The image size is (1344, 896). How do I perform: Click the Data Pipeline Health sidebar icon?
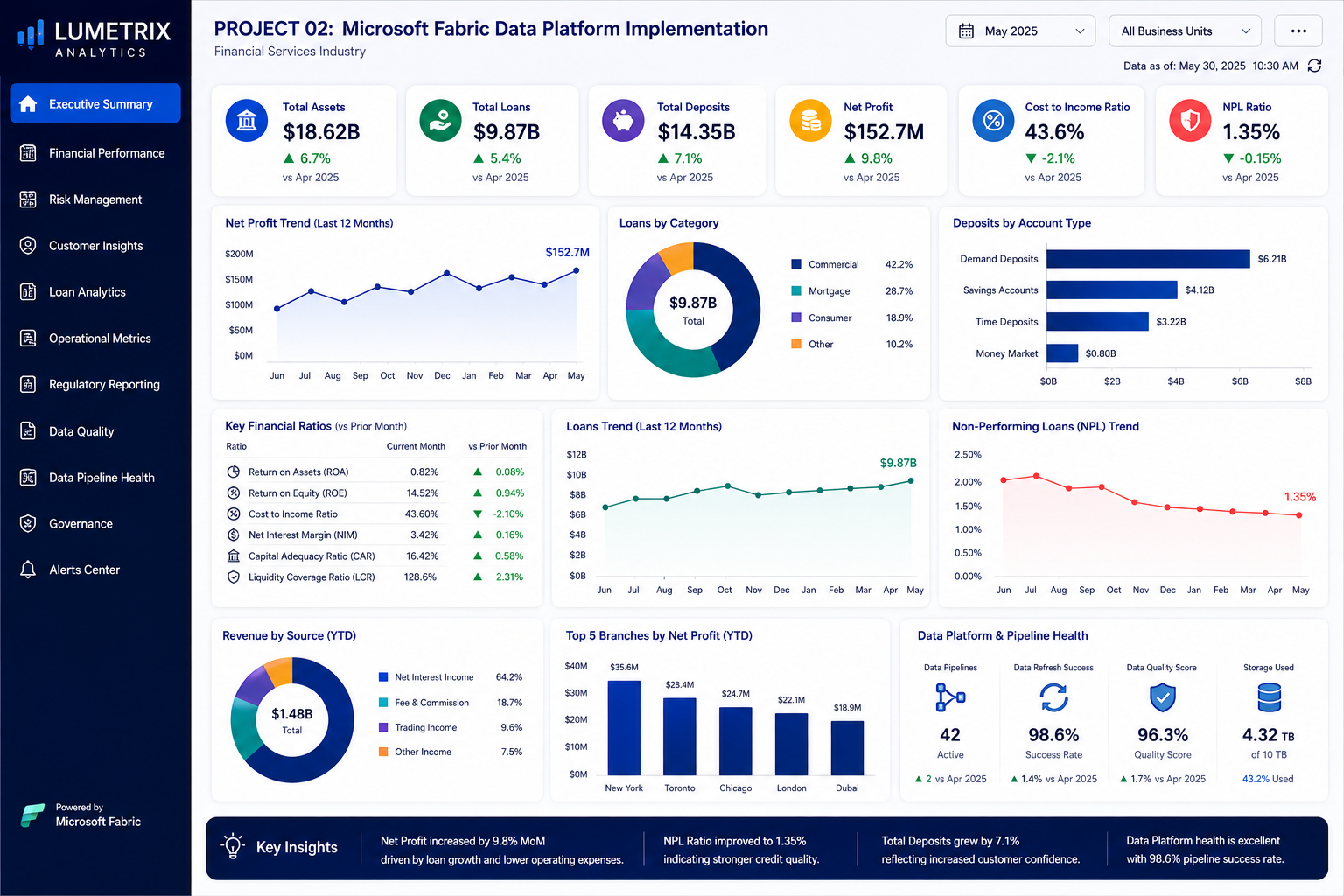28,478
